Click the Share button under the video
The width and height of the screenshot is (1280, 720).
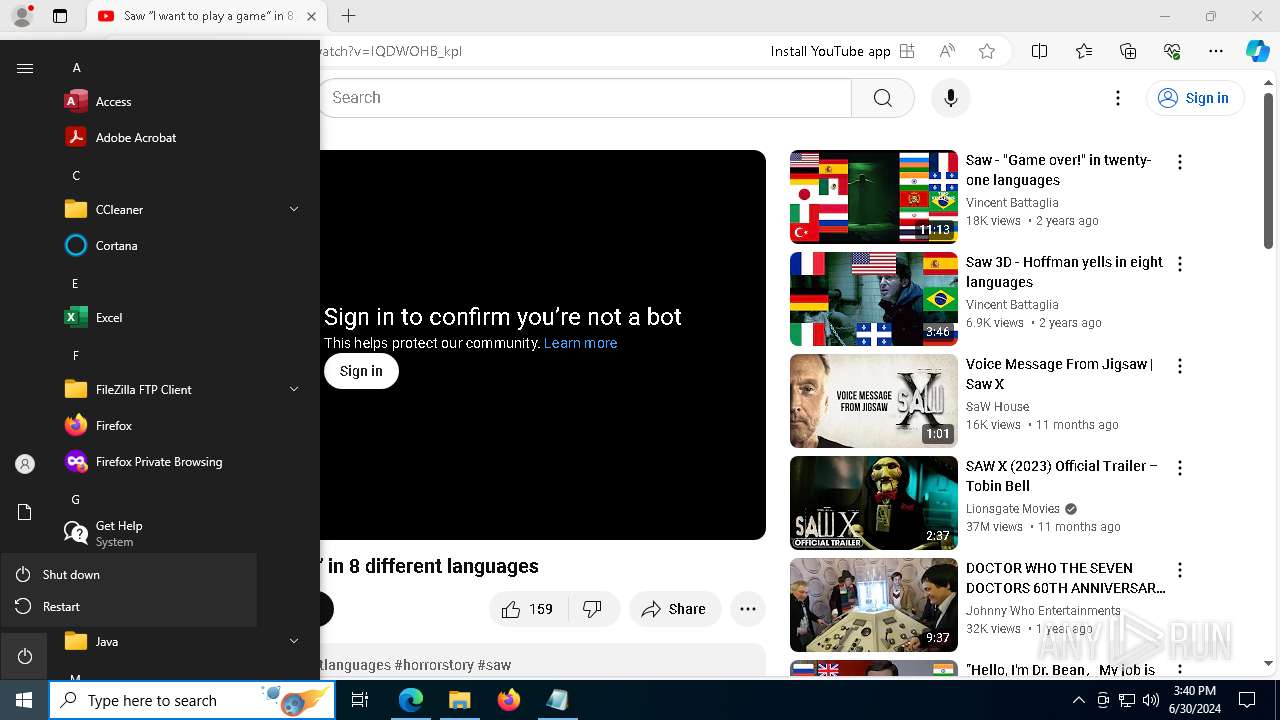point(675,609)
